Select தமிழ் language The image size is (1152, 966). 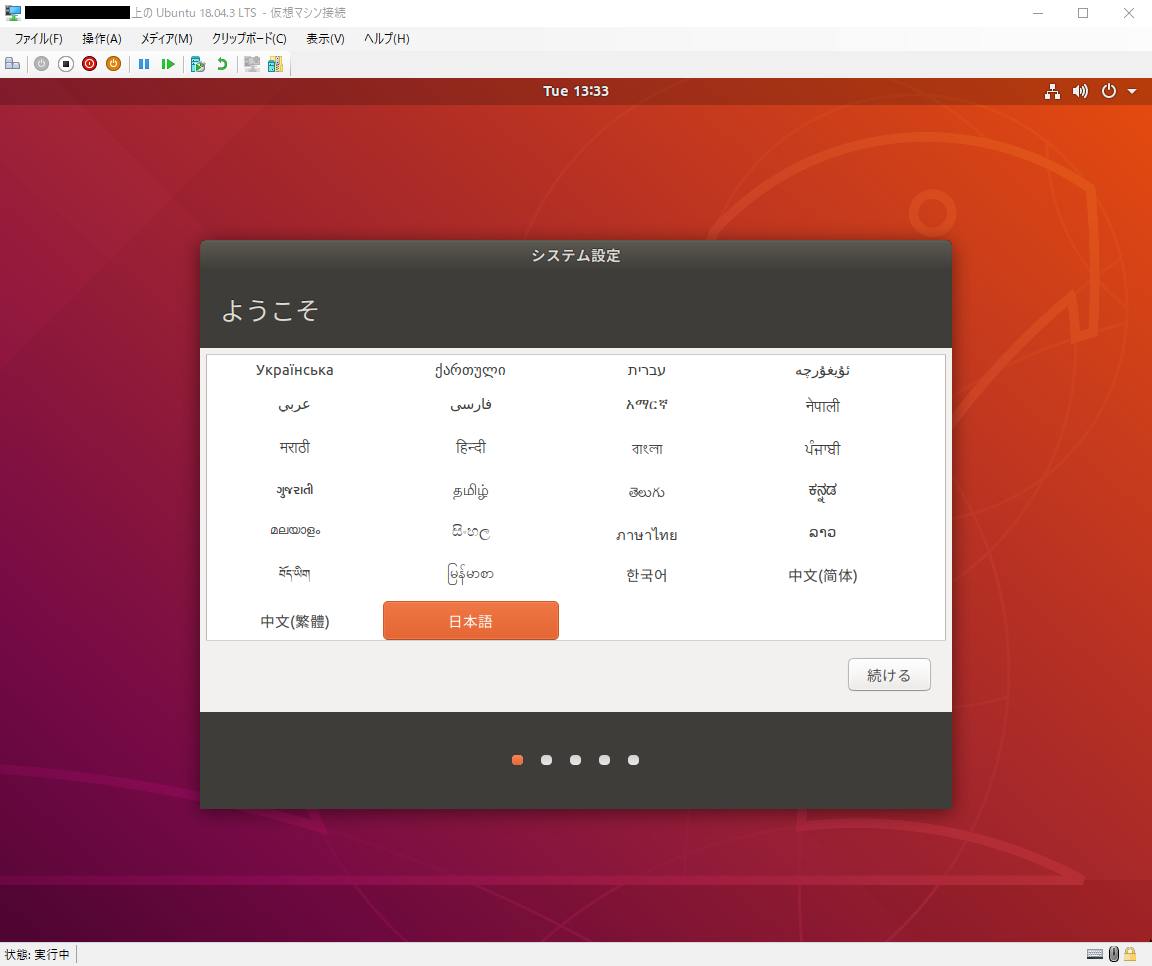click(471, 491)
